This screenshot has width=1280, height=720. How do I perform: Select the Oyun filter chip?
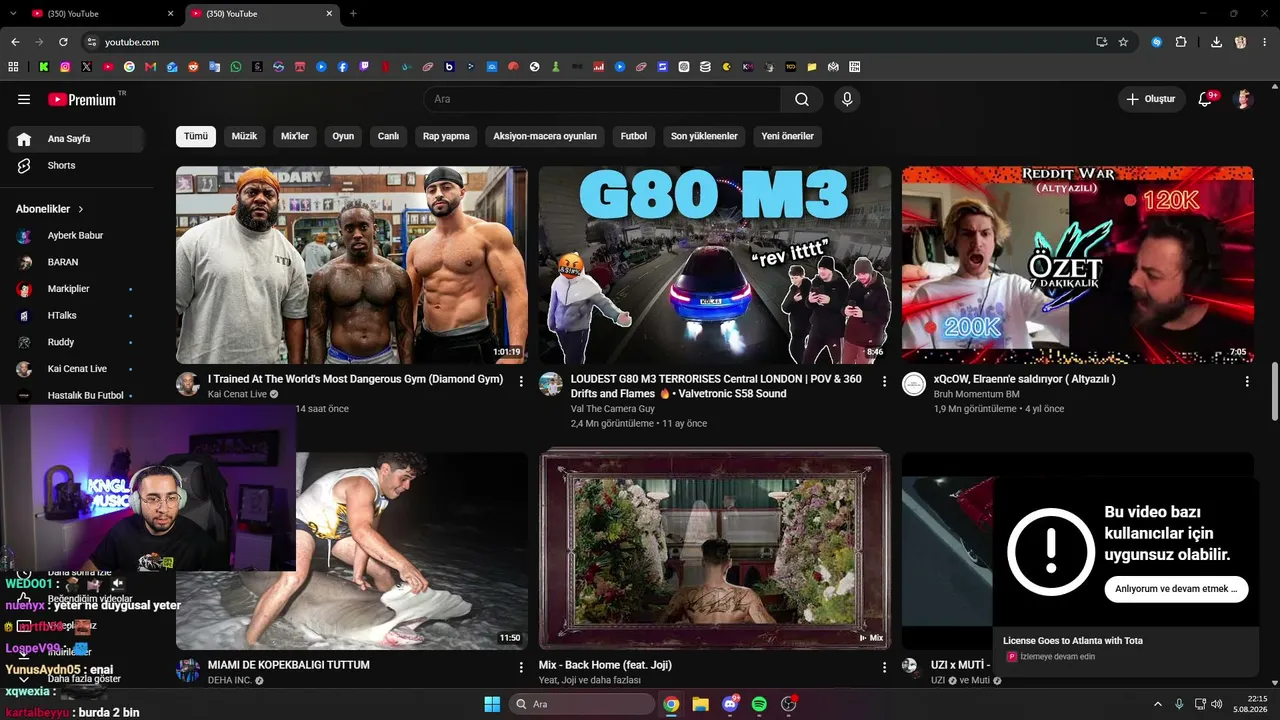coord(343,136)
